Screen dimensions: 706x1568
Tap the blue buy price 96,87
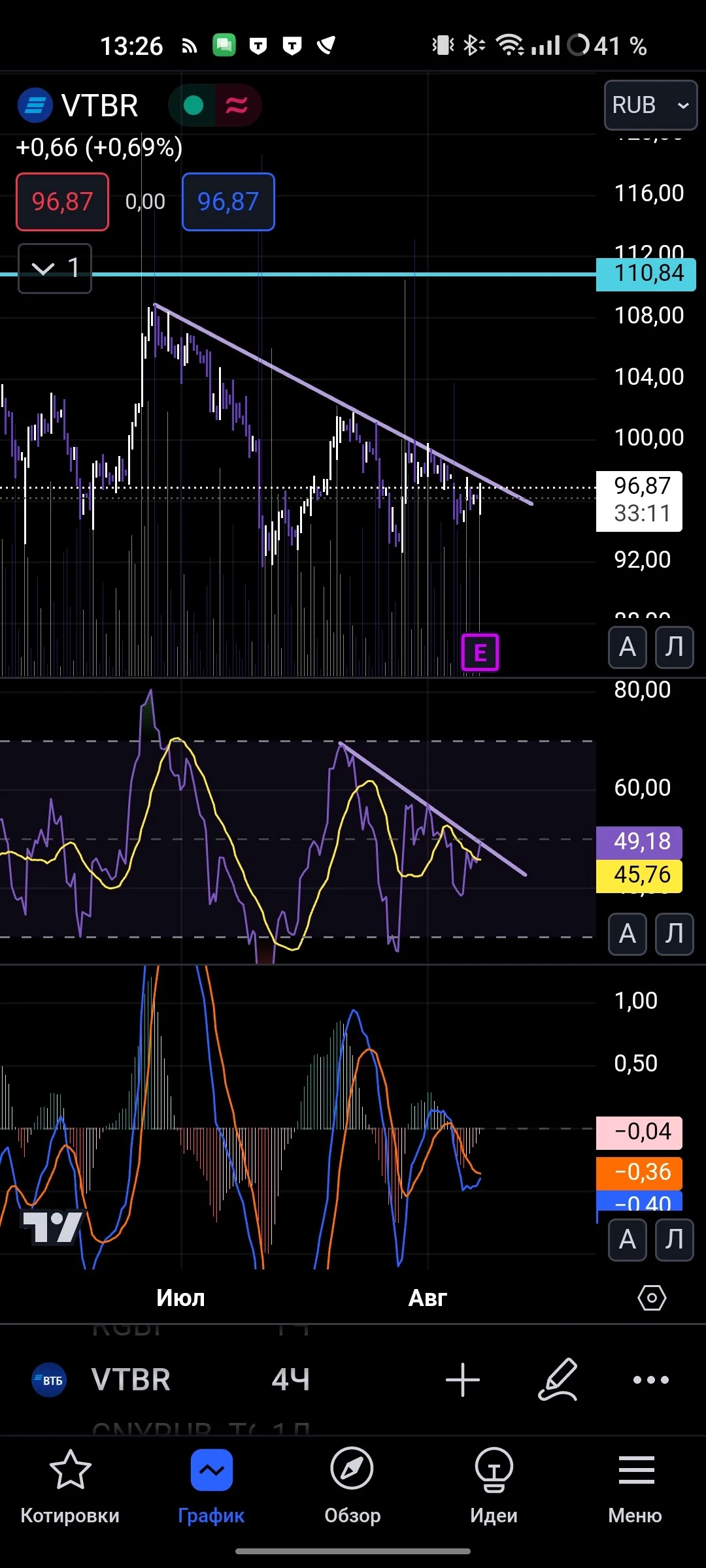click(x=228, y=202)
